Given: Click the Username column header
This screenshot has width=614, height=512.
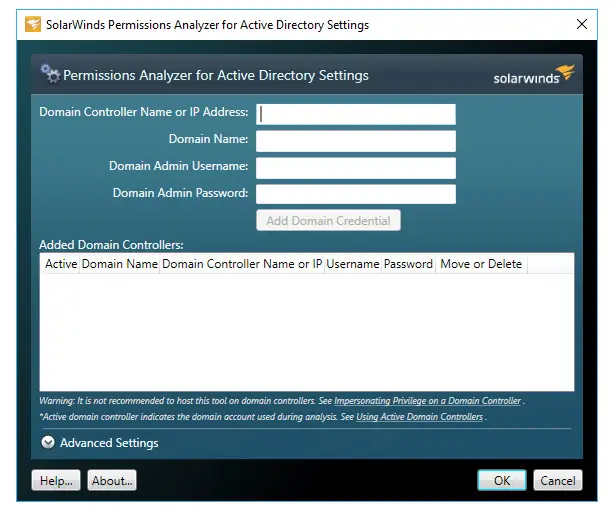Looking at the screenshot, I should click(x=353, y=264).
